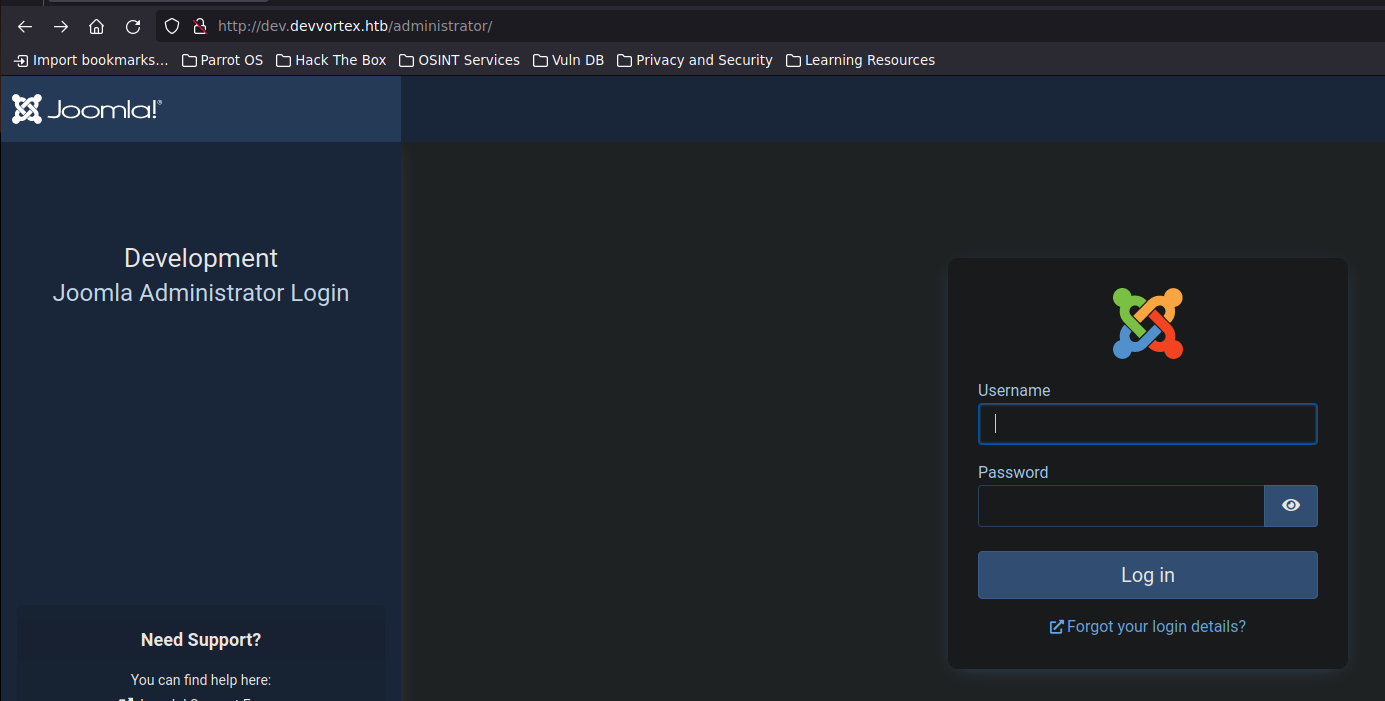Focus the Username input field
1385x701 pixels.
coord(1148,424)
